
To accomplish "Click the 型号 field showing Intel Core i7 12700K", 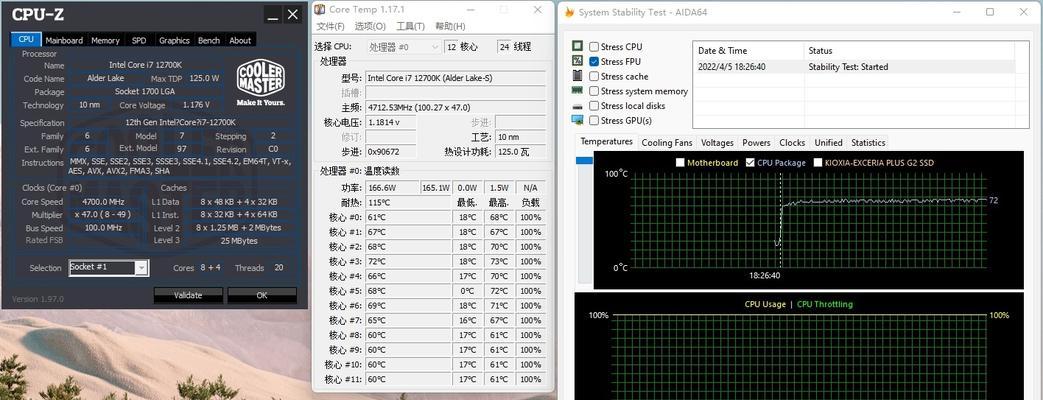I will click(x=456, y=78).
